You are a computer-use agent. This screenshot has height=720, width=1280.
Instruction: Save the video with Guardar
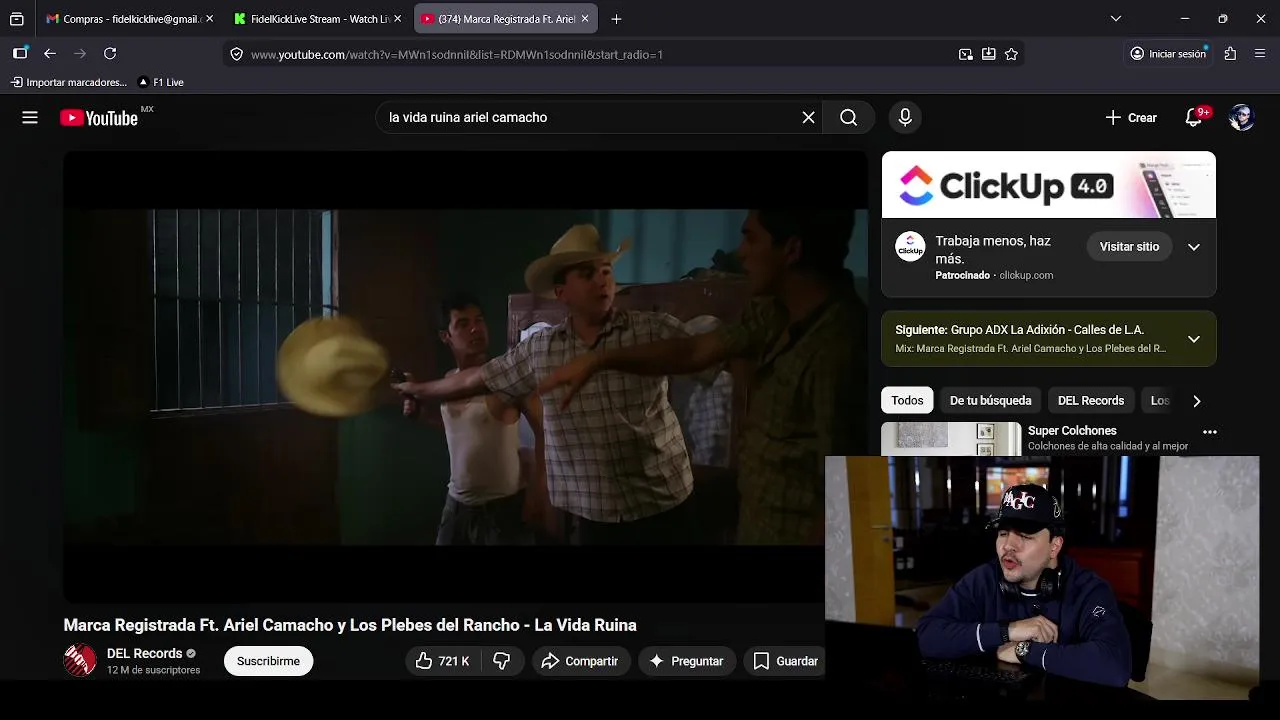[785, 661]
